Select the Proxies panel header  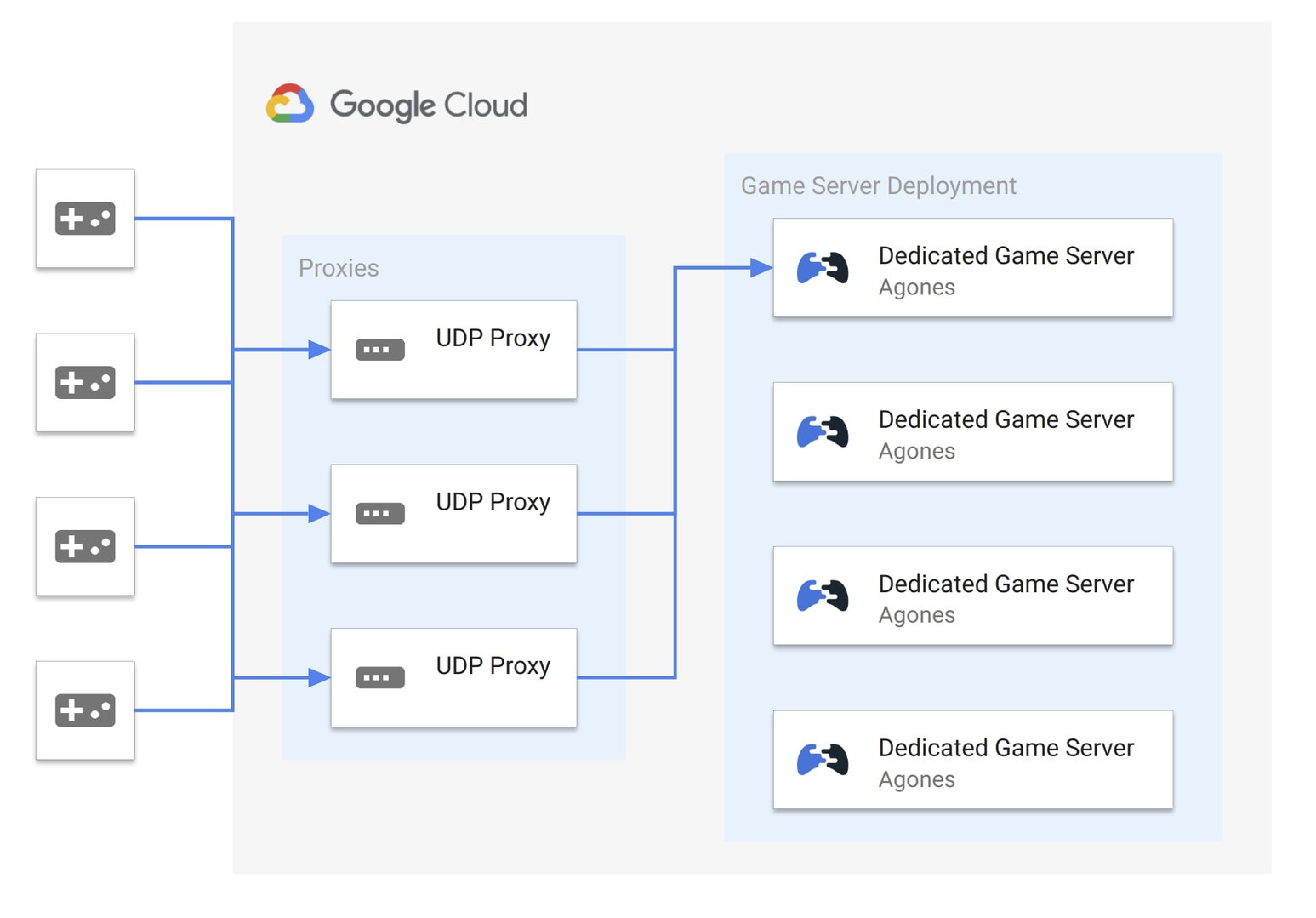338,268
